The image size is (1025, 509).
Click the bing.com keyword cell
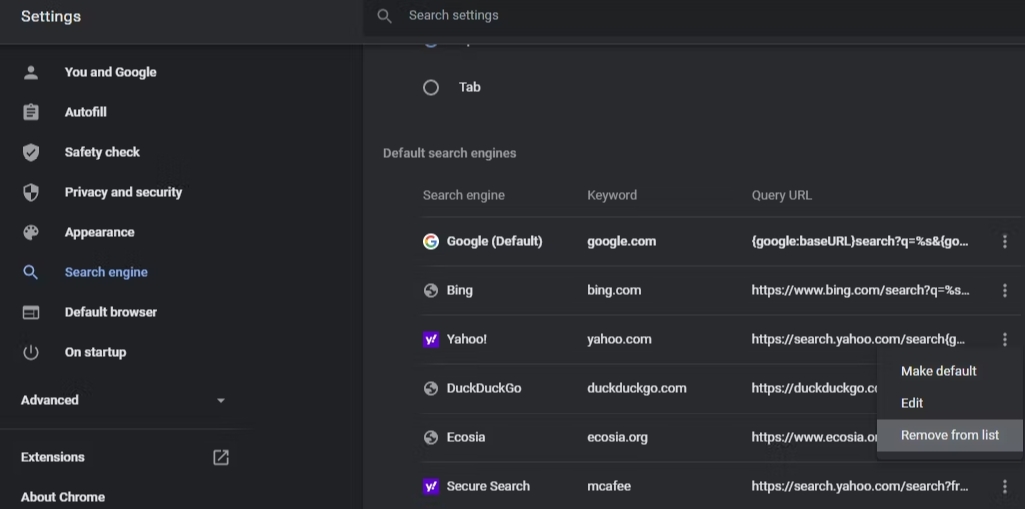click(x=614, y=291)
